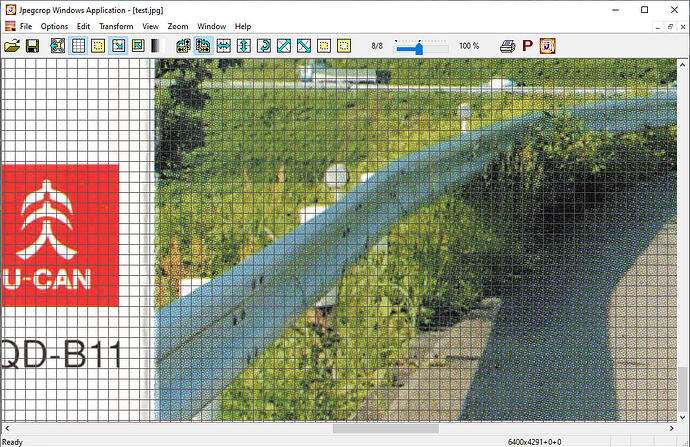The height and width of the screenshot is (447, 690).
Task: Maximize the Jpegcrop application window
Action: tap(645, 10)
